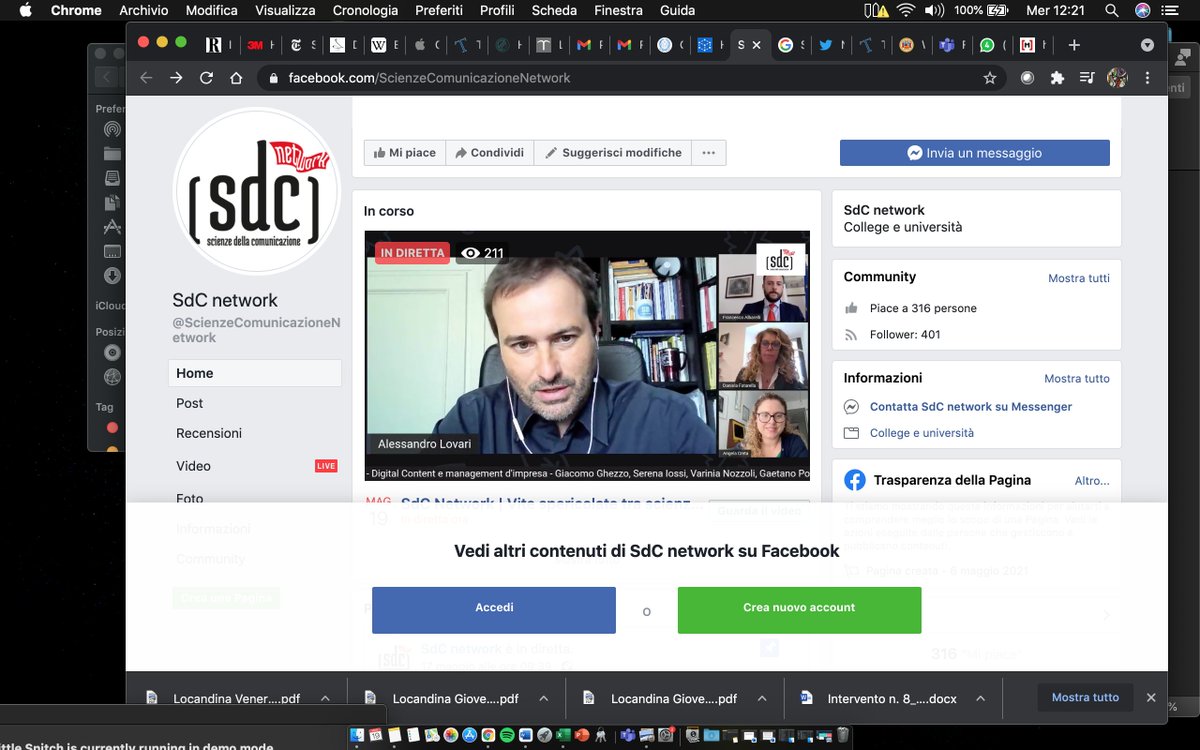Switch to the Twitter tab
Viewport: 1200px width, 750px height.
click(833, 45)
